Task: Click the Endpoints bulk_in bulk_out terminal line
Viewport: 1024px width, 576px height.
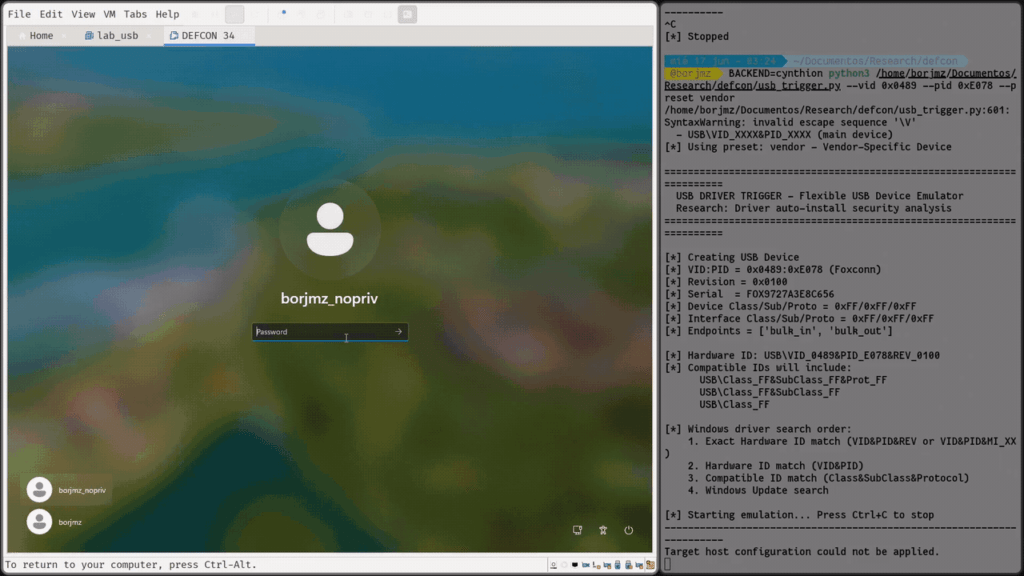Action: (779, 331)
